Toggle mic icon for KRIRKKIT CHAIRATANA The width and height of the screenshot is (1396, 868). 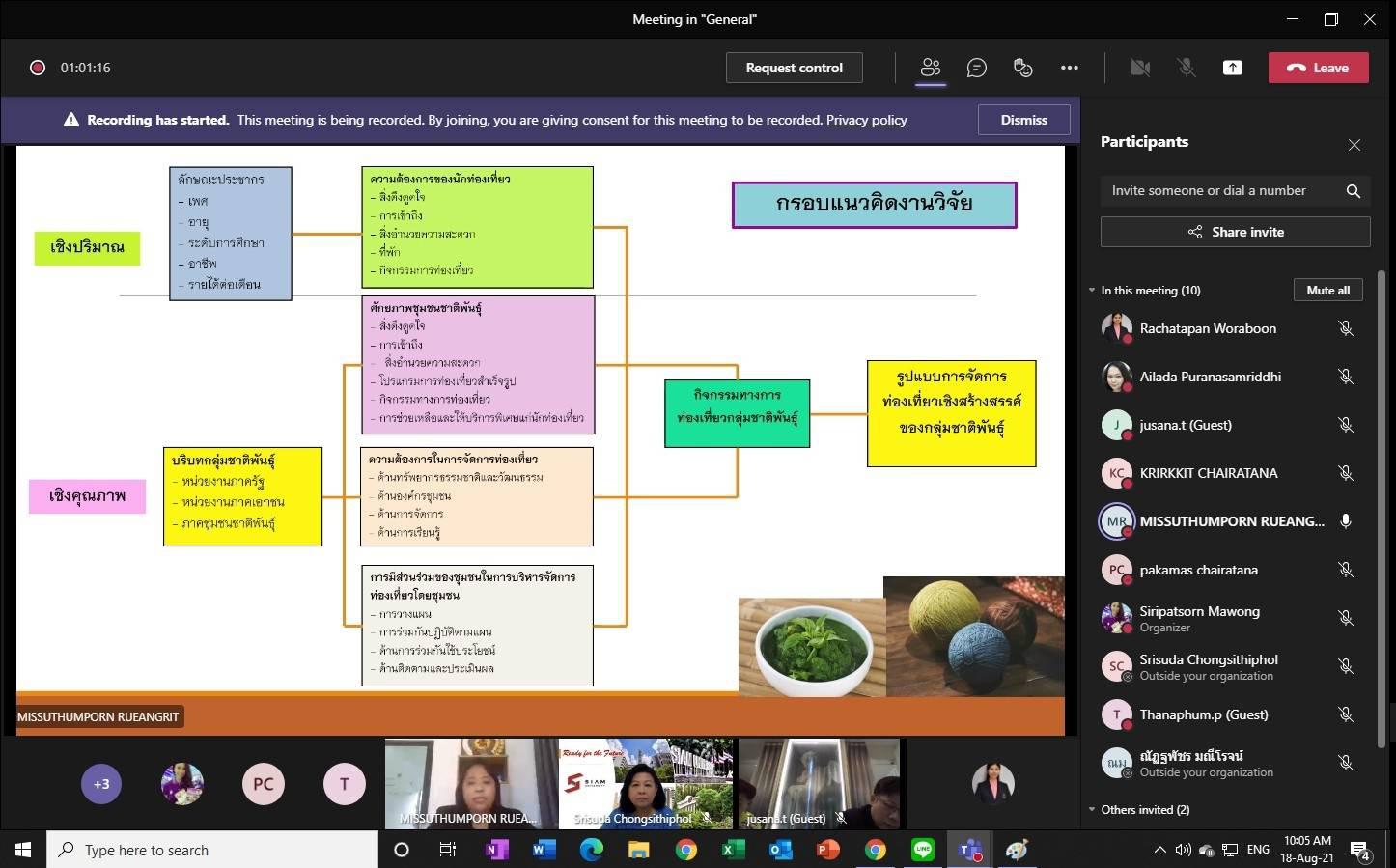tap(1346, 473)
